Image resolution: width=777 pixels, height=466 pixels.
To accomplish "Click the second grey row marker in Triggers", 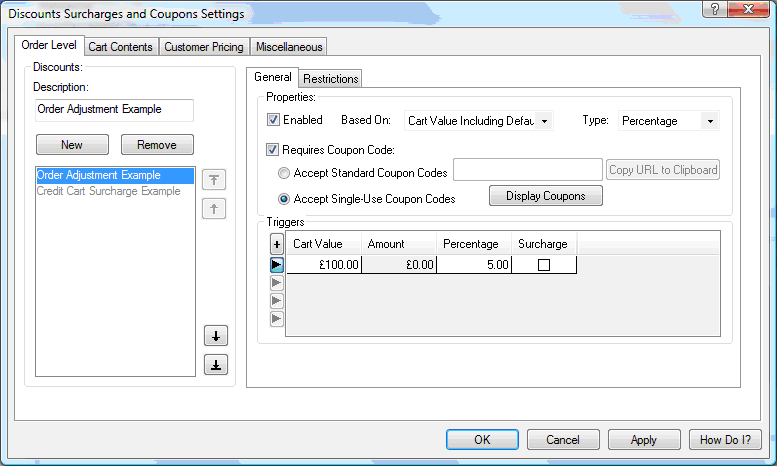I will tap(277, 301).
